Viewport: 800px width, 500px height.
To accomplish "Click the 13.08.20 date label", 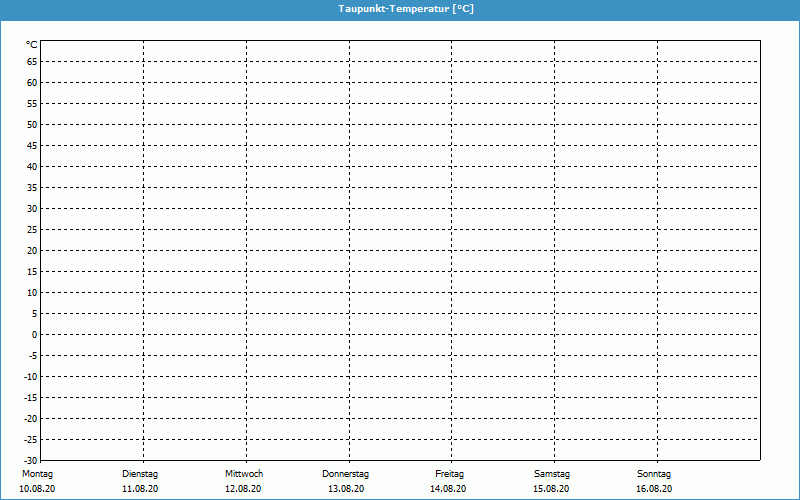I will 346,489.
